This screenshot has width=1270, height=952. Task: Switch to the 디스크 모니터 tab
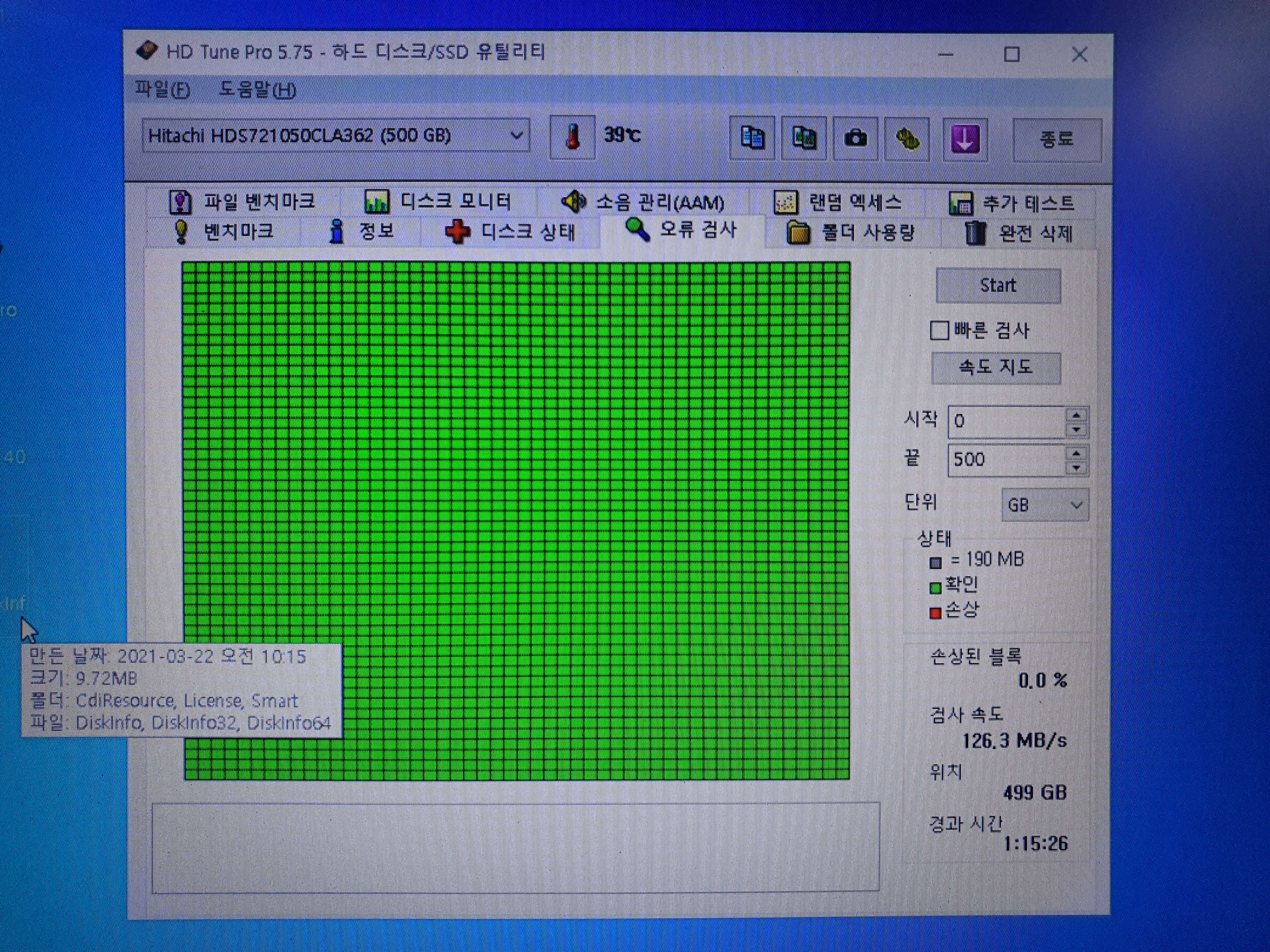tap(438, 201)
